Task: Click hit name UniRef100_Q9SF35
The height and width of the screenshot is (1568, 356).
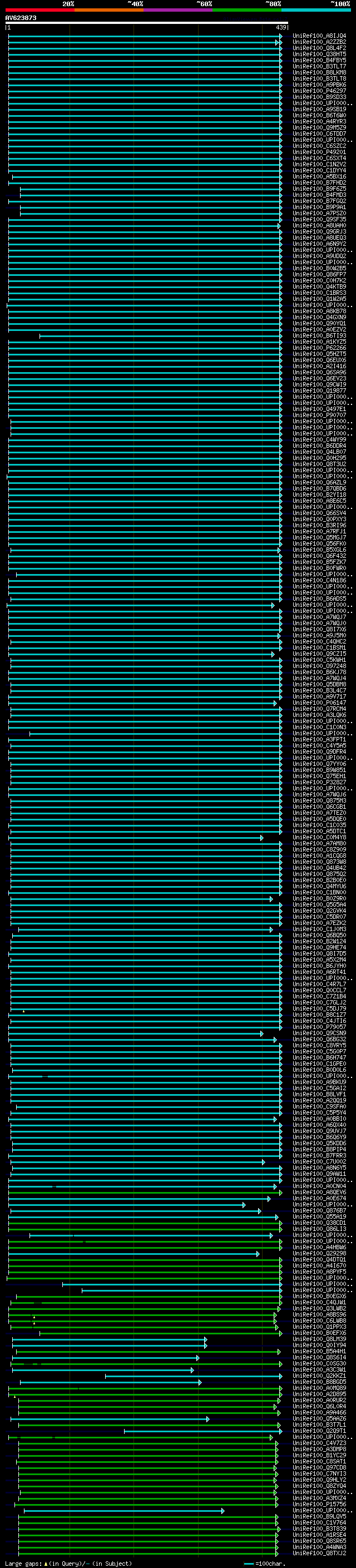Action: pos(319,219)
